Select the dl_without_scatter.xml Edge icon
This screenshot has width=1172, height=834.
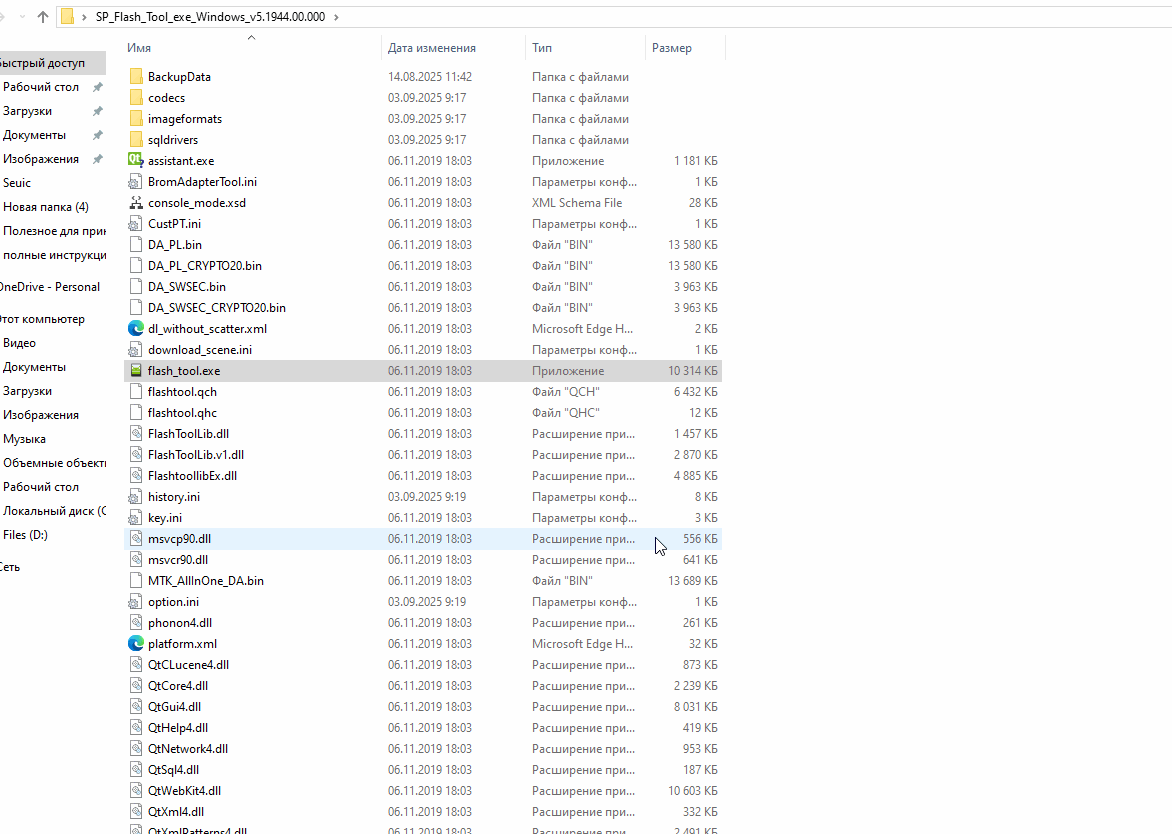136,329
